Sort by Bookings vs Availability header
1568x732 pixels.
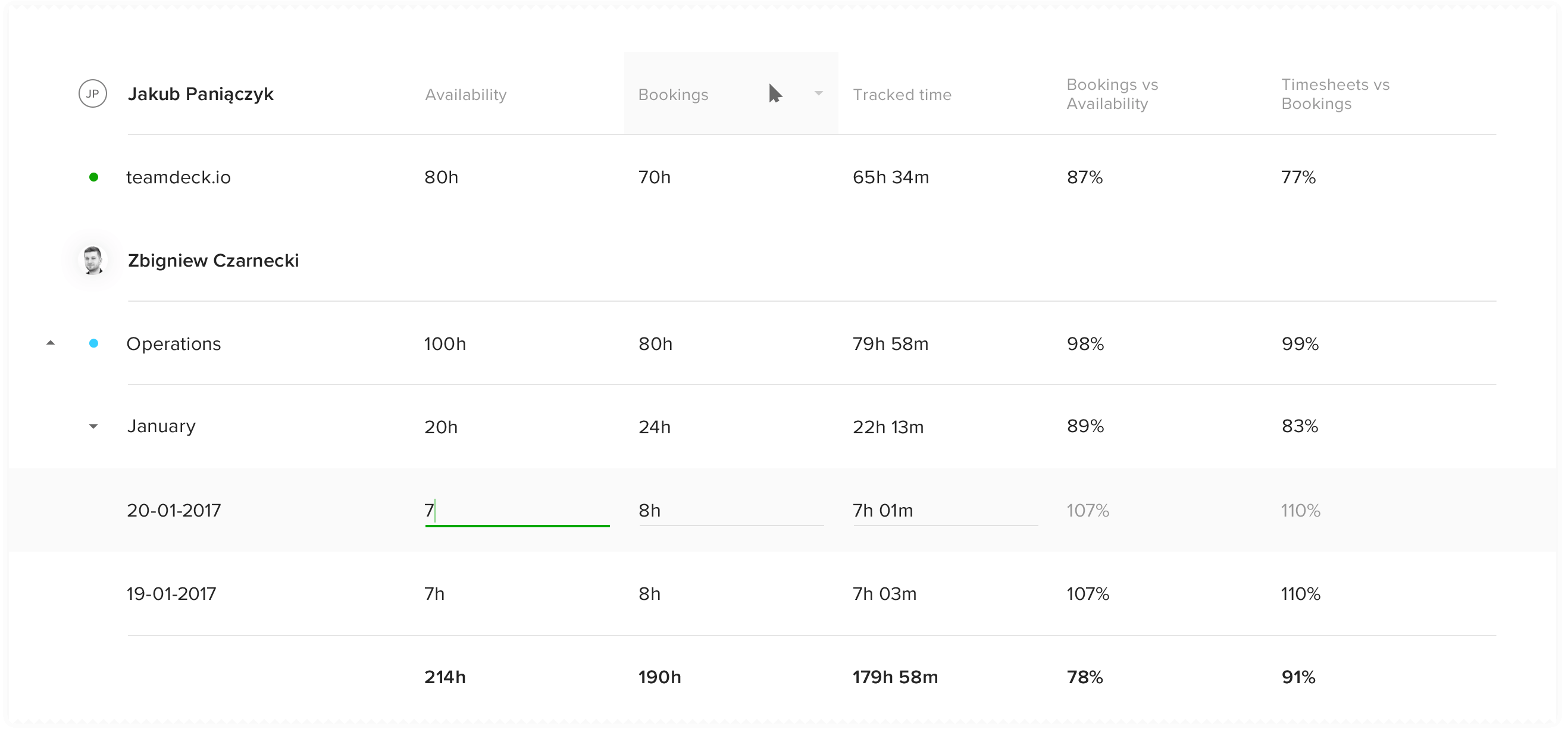(1112, 94)
